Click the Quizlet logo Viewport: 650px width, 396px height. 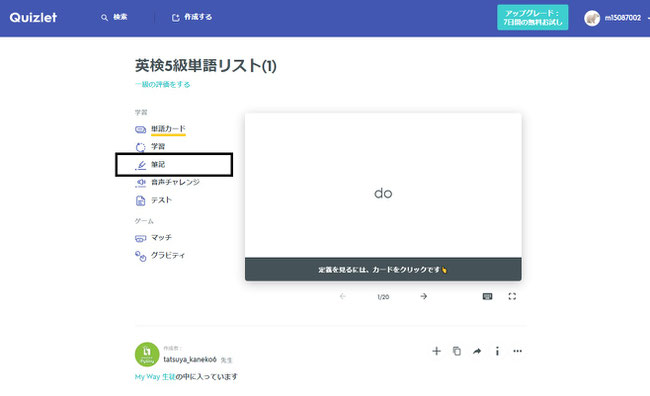tap(33, 17)
